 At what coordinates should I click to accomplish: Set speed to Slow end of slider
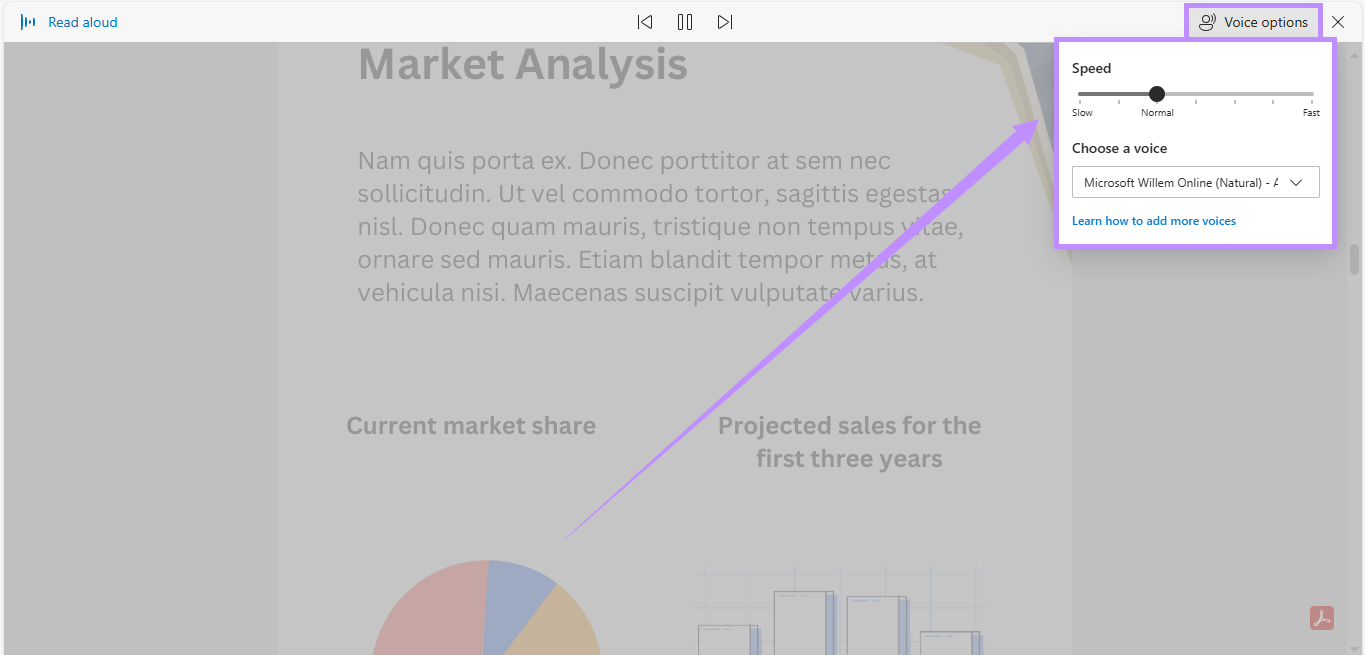1080,94
